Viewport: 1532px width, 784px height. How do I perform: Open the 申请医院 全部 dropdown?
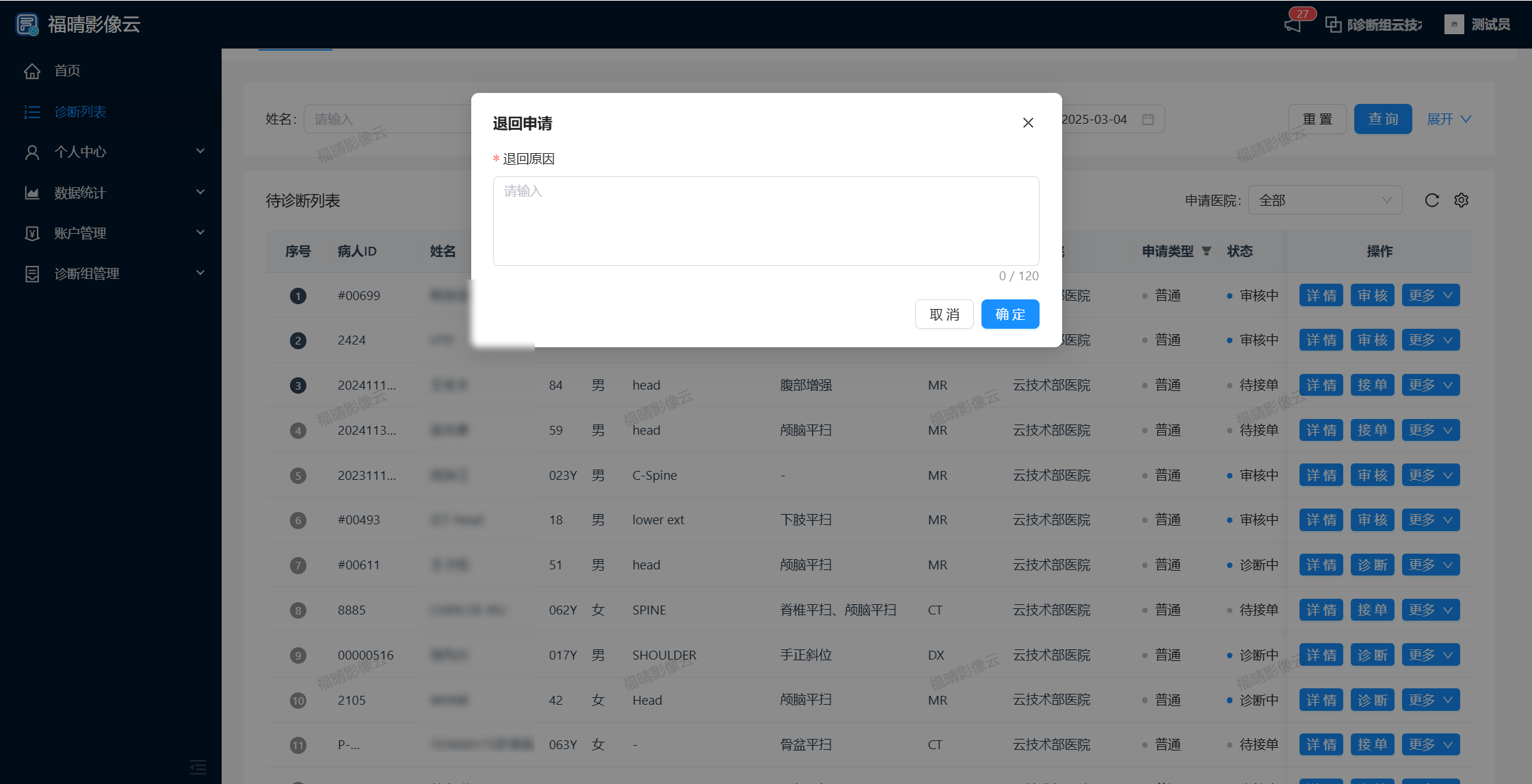pos(1325,200)
